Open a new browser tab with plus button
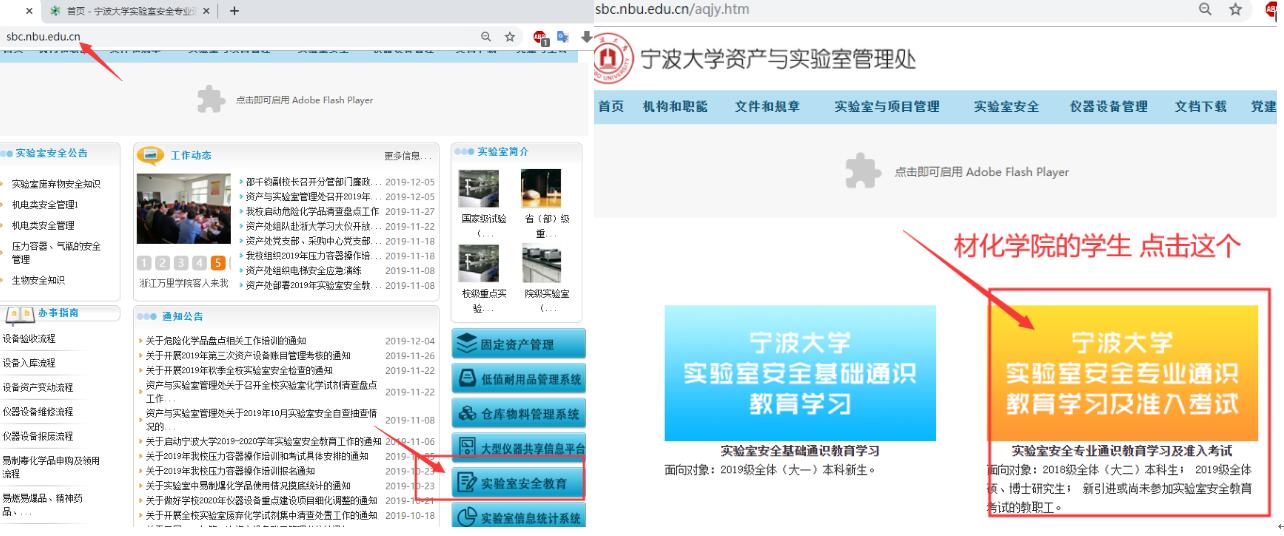The width and height of the screenshot is (1284, 536). pyautogui.click(x=235, y=11)
